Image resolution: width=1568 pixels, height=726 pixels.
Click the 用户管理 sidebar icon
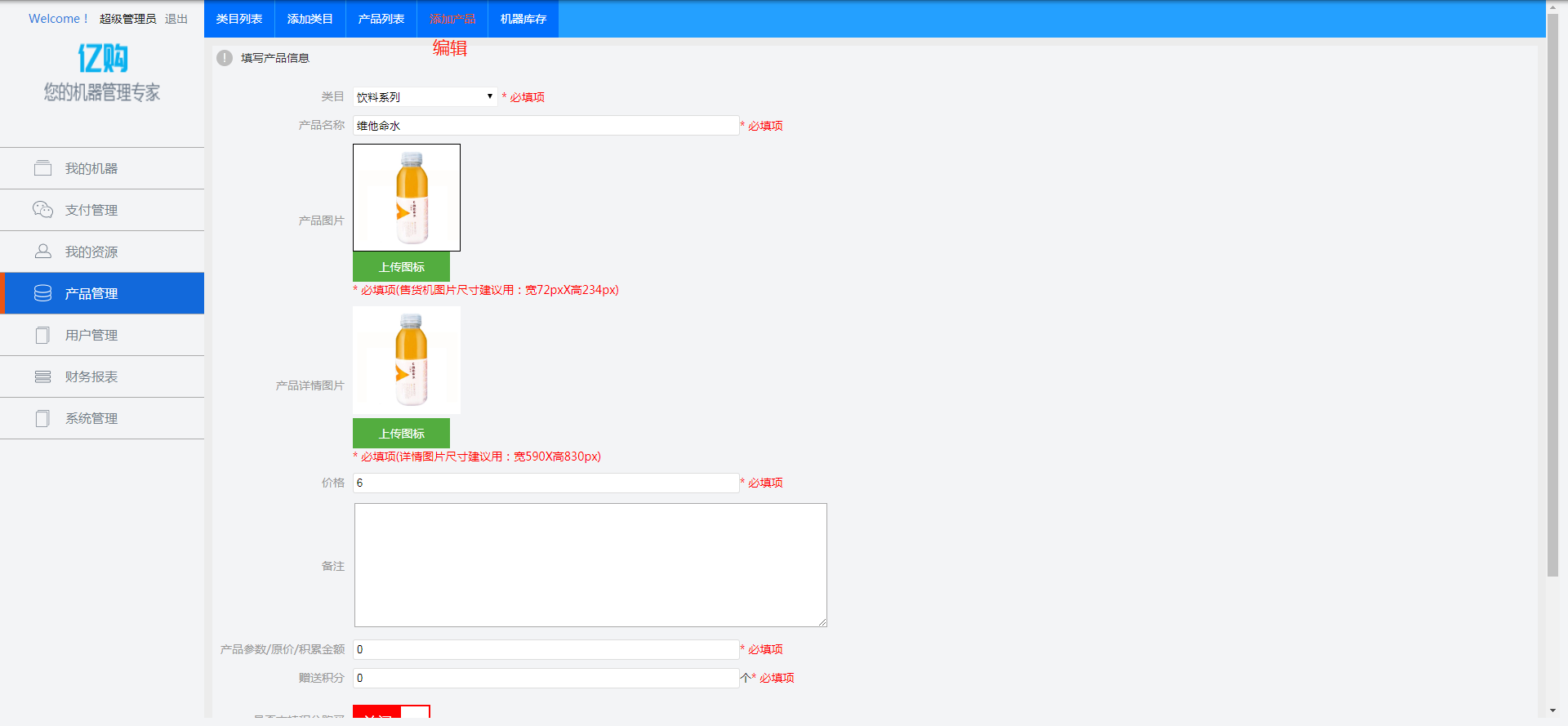click(x=42, y=335)
